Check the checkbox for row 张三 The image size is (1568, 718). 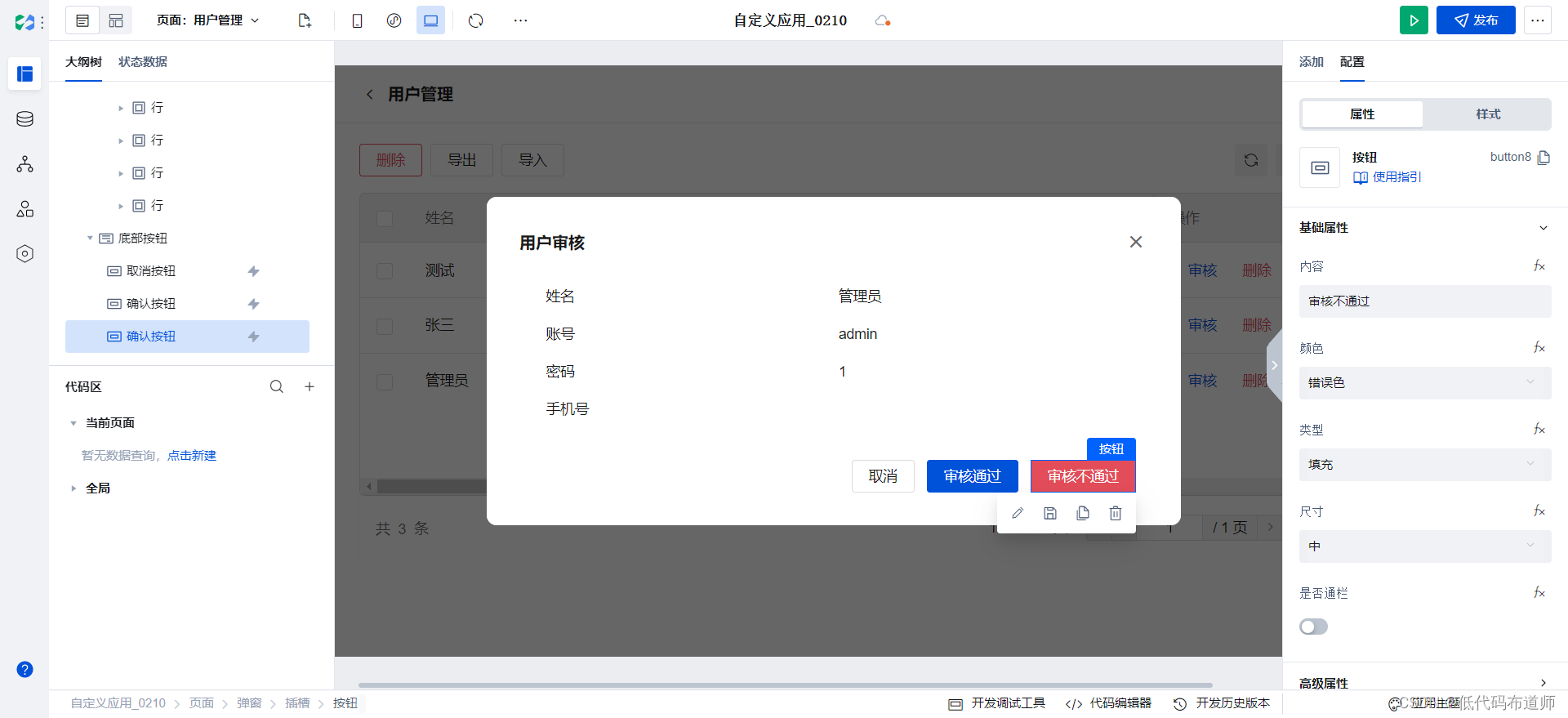(385, 326)
